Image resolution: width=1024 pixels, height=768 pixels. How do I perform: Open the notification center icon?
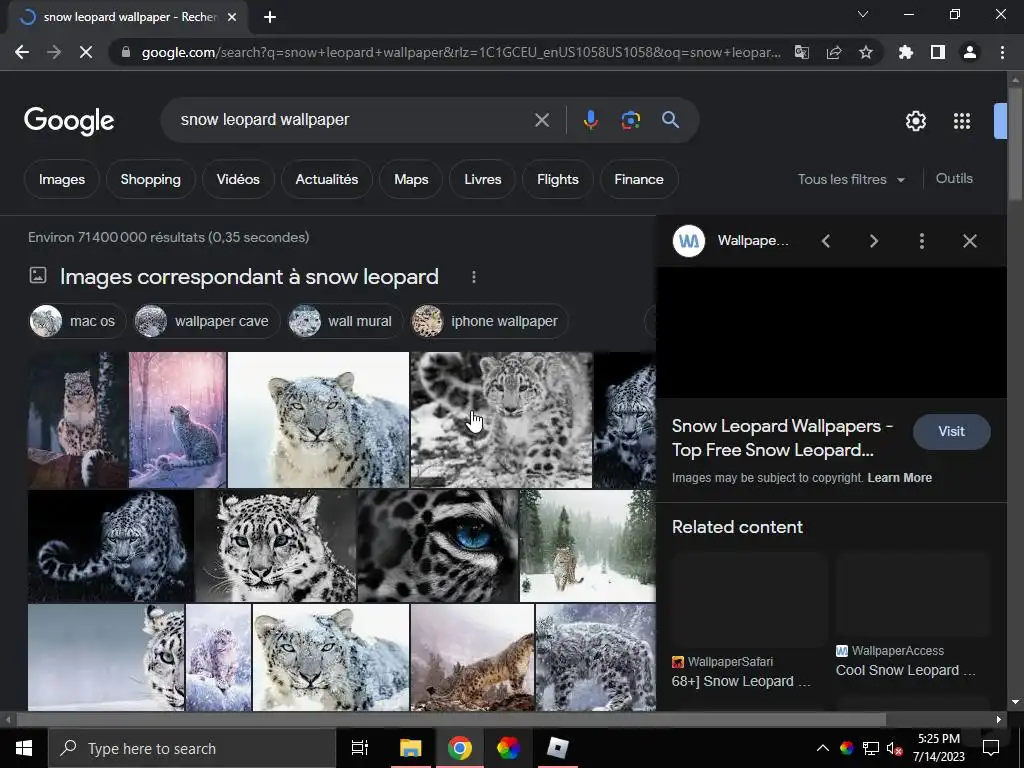[991, 748]
